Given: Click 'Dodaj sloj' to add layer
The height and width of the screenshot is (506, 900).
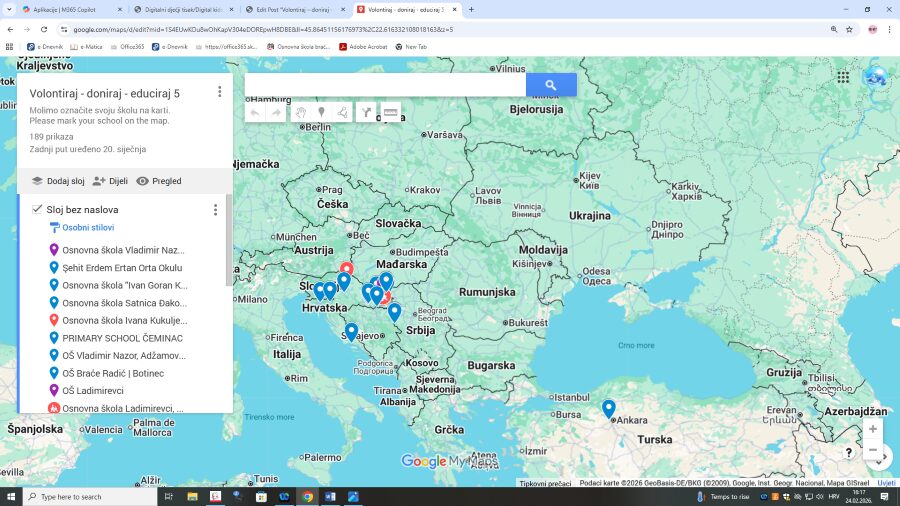Looking at the screenshot, I should 58,181.
